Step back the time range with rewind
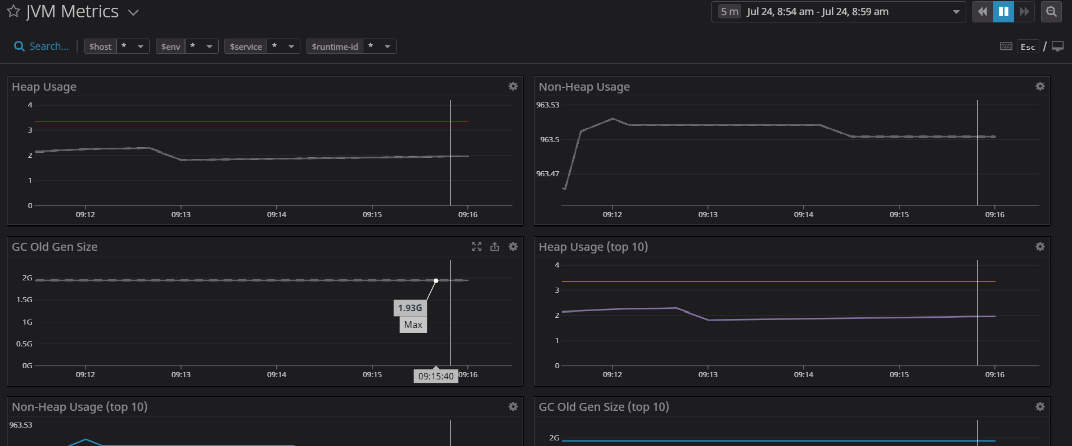Viewport: 1072px width, 446px height. pyautogui.click(x=983, y=12)
